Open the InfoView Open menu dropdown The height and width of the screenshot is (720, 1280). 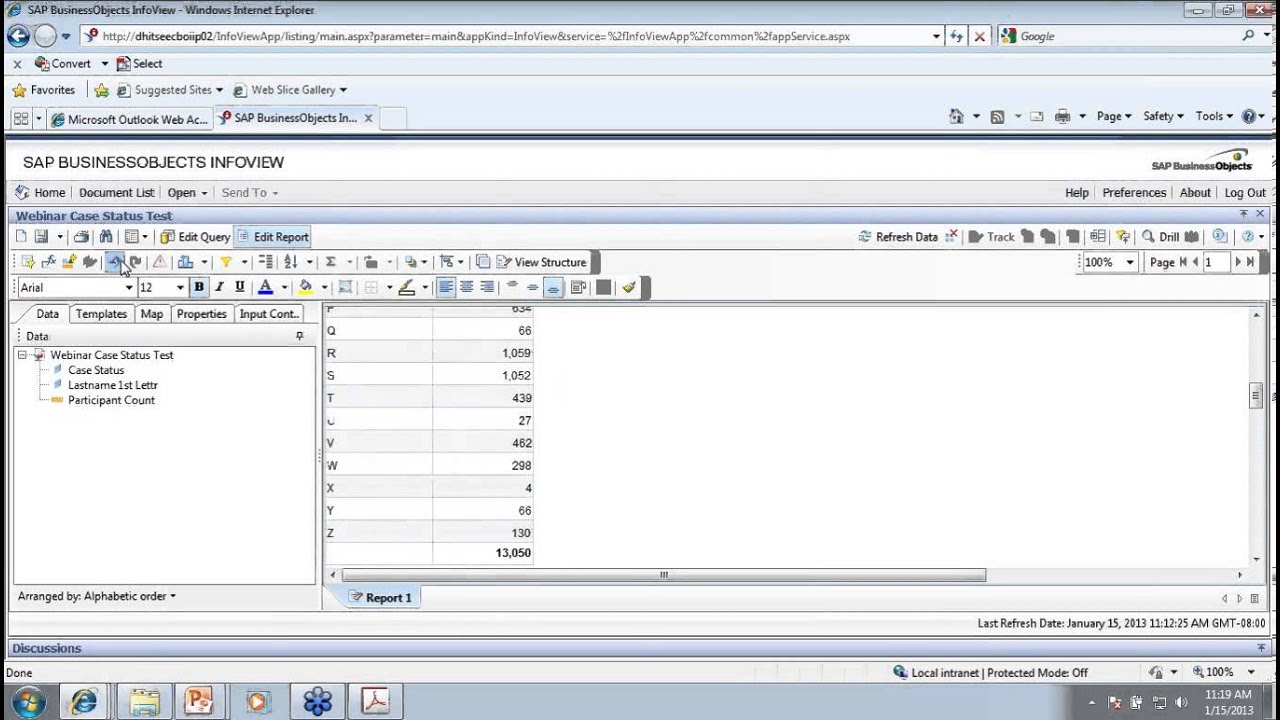pyautogui.click(x=187, y=193)
